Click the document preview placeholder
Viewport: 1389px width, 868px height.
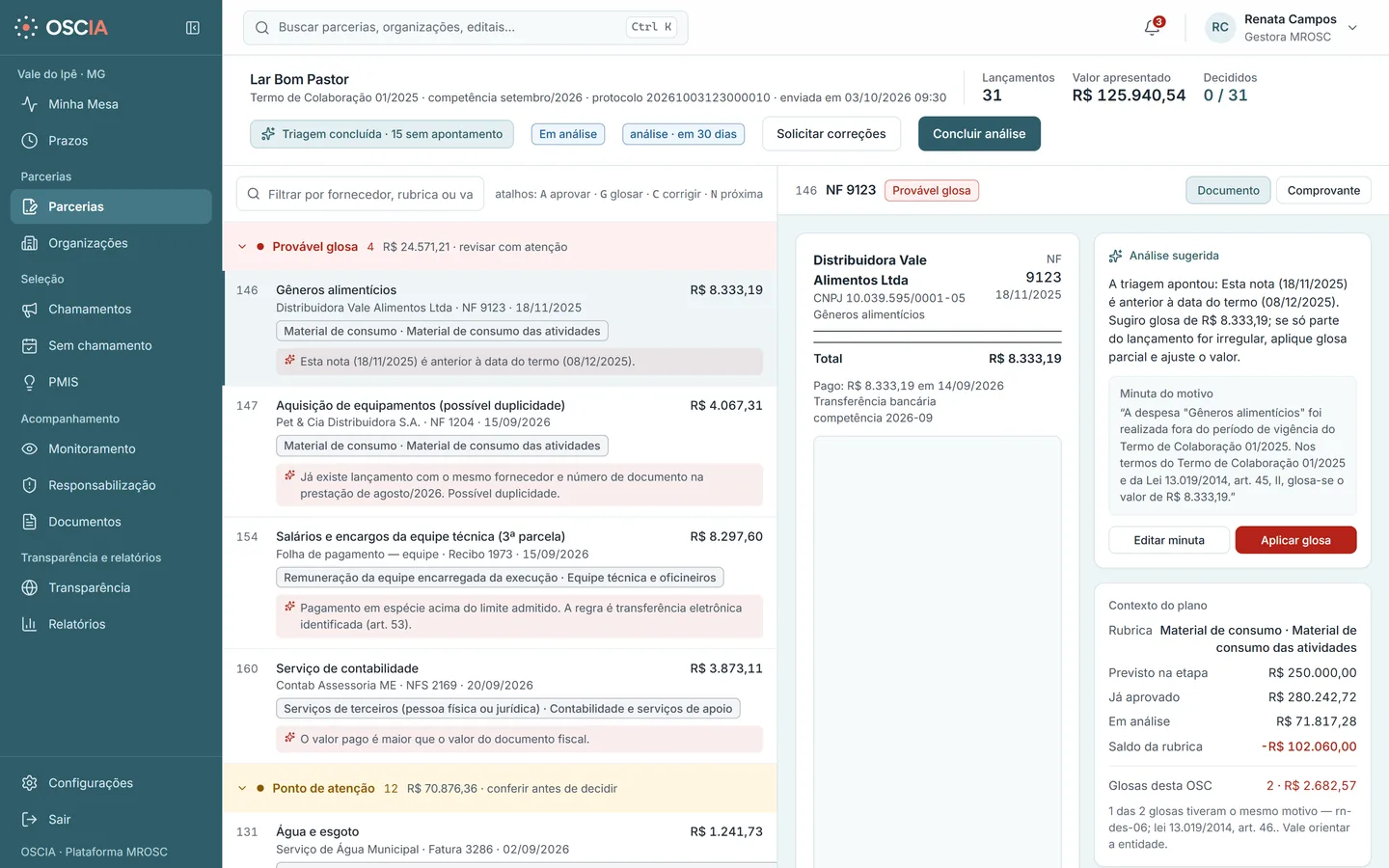[938, 652]
